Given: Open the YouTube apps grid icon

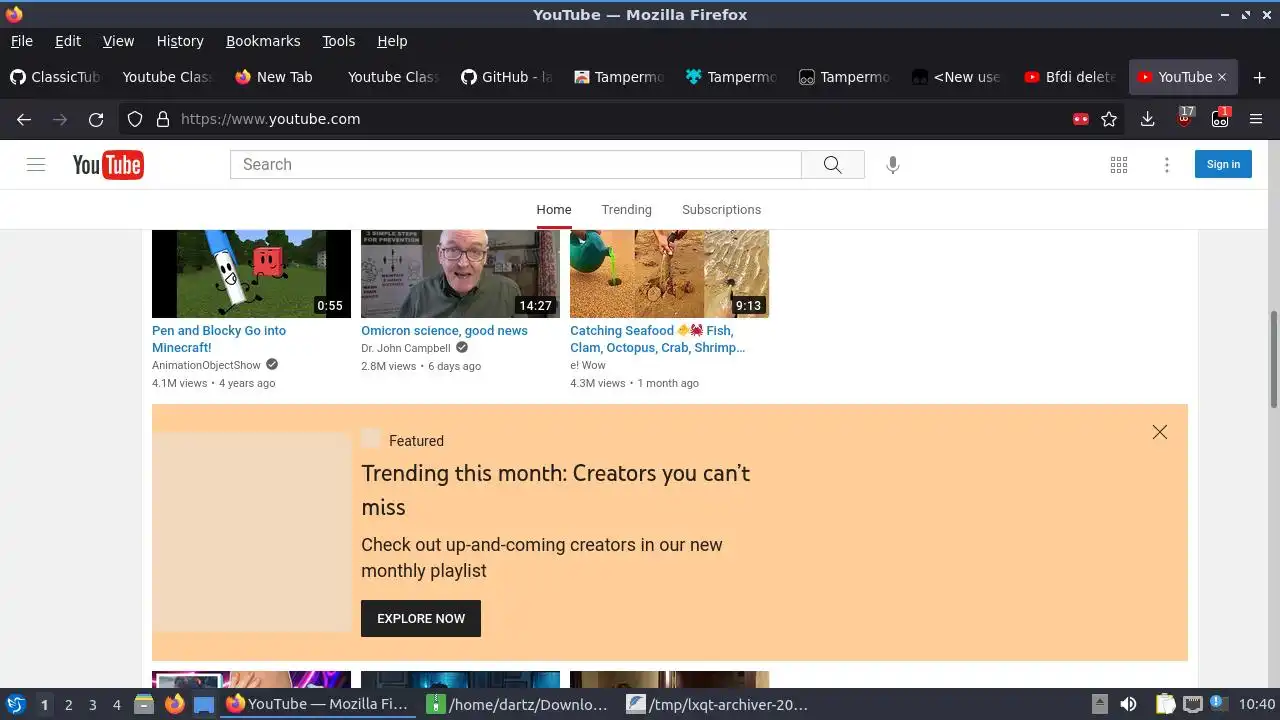Looking at the screenshot, I should [1119, 165].
